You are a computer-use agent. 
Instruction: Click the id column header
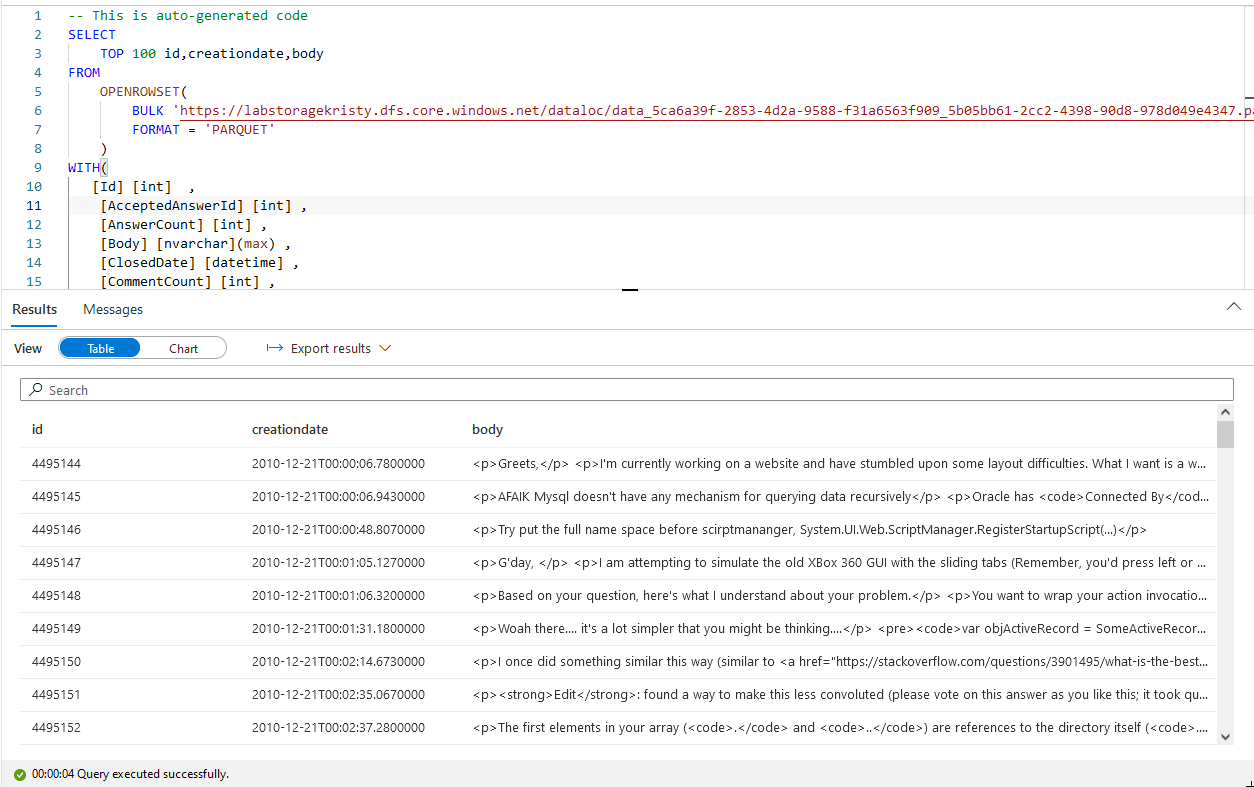(x=37, y=429)
